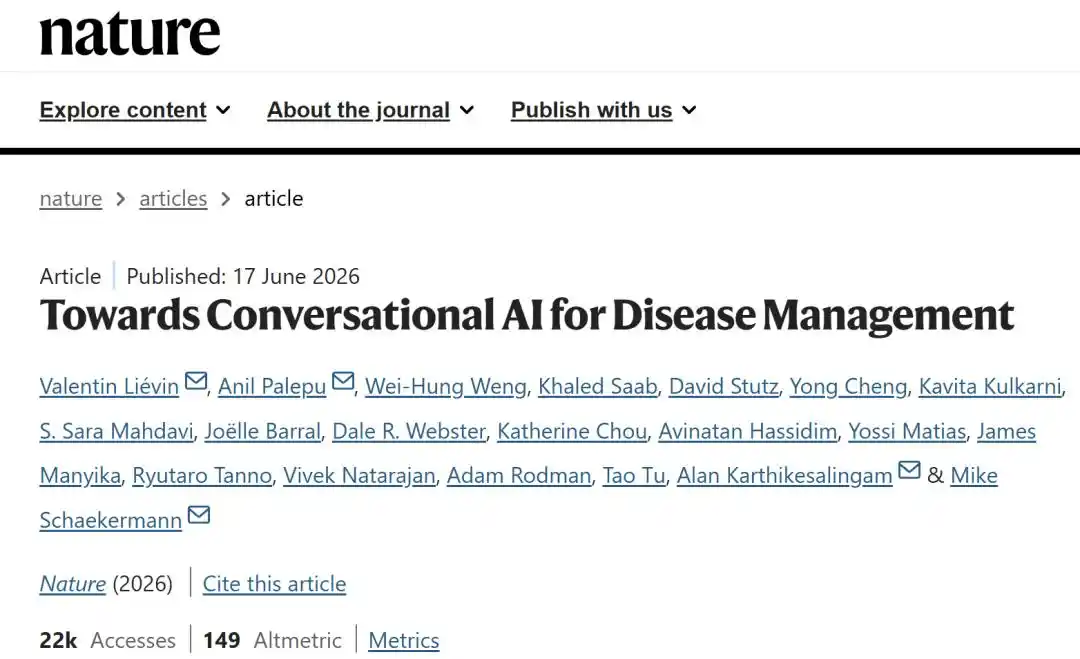
Task: Expand the Publish with us menu
Action: pyautogui.click(x=603, y=110)
